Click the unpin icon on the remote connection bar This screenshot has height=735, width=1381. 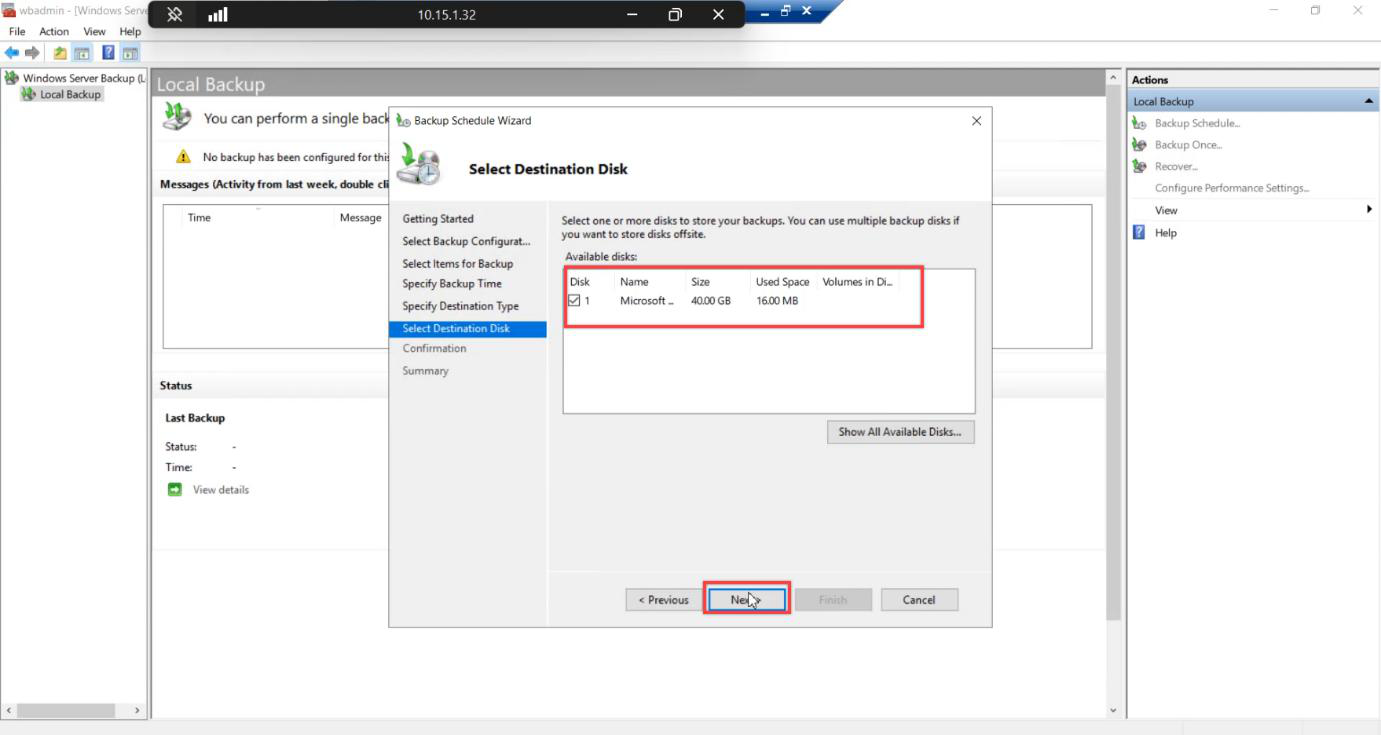click(175, 15)
